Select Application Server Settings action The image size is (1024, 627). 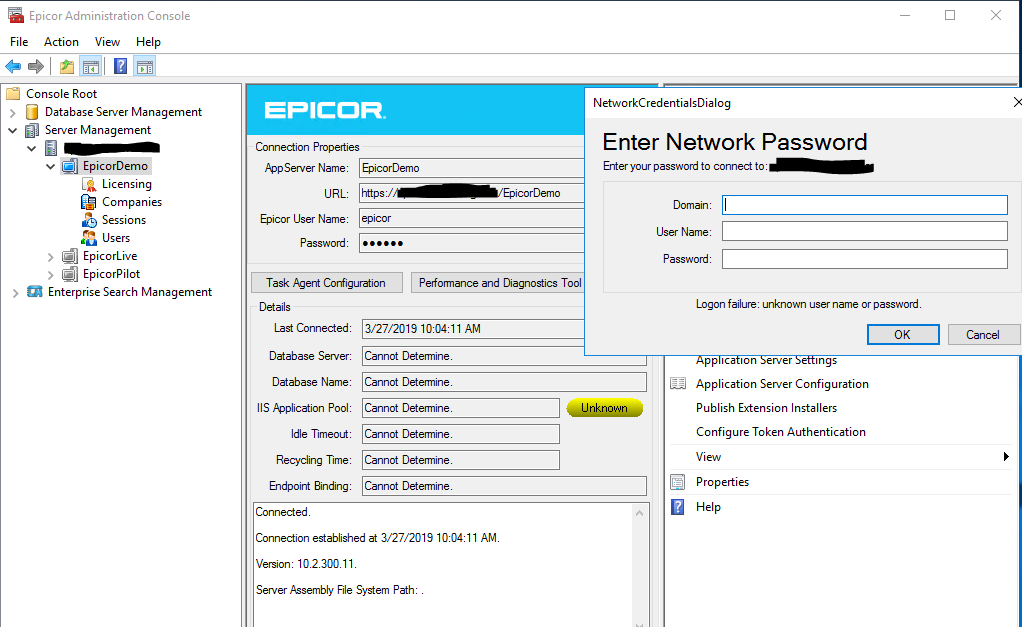click(766, 360)
